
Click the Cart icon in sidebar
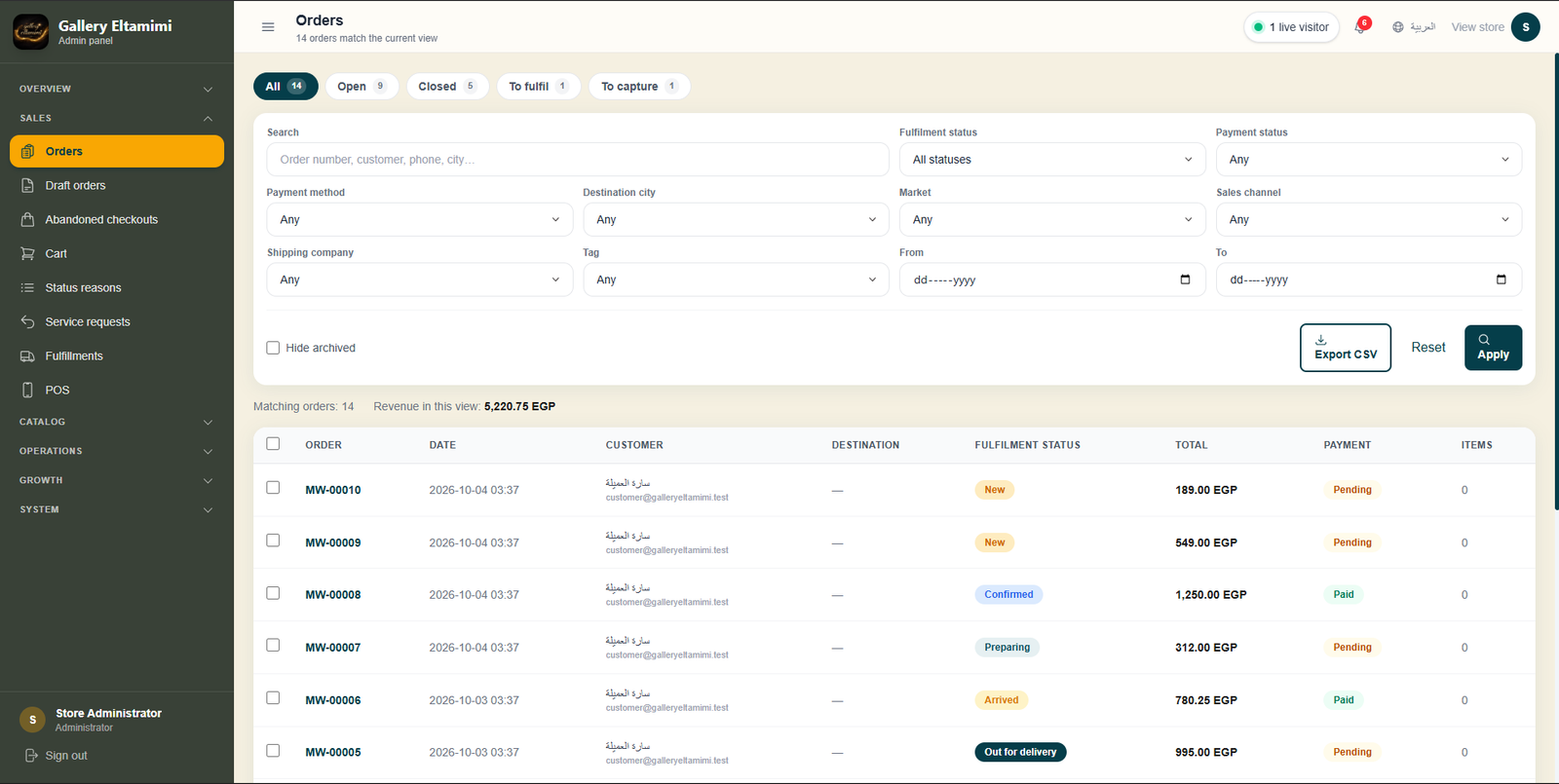tap(27, 253)
